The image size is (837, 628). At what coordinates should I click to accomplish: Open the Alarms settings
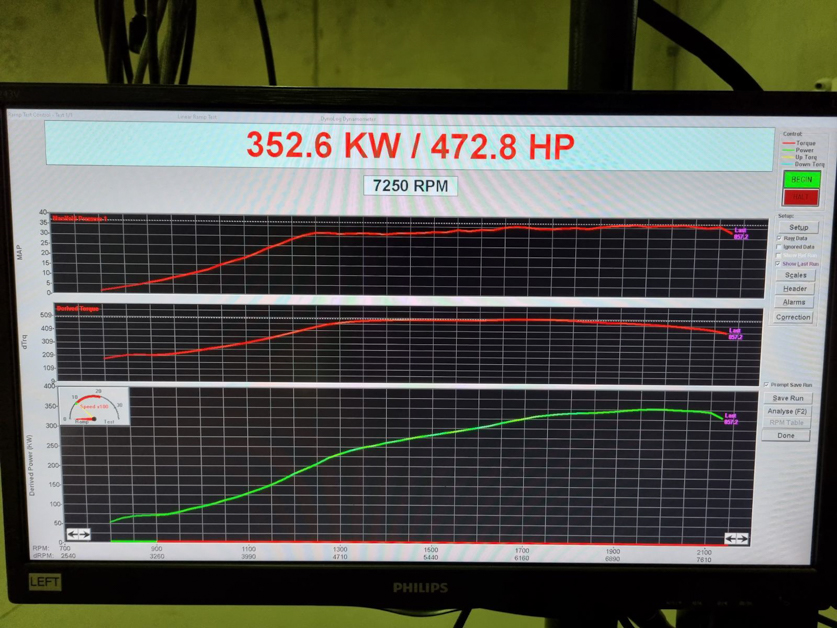795,302
